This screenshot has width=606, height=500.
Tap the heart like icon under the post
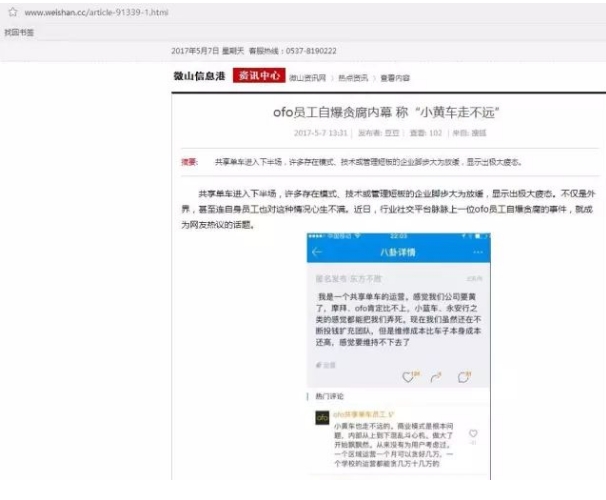tap(408, 377)
